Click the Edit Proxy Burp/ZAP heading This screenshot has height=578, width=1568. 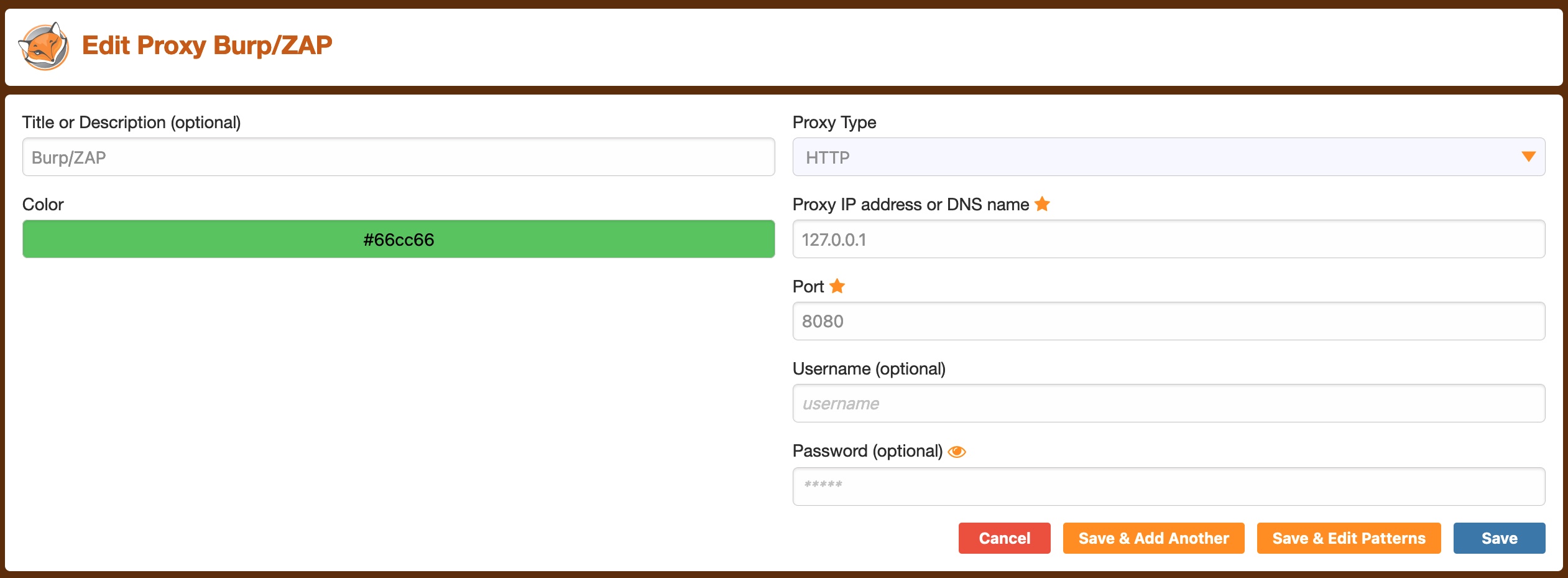click(207, 45)
